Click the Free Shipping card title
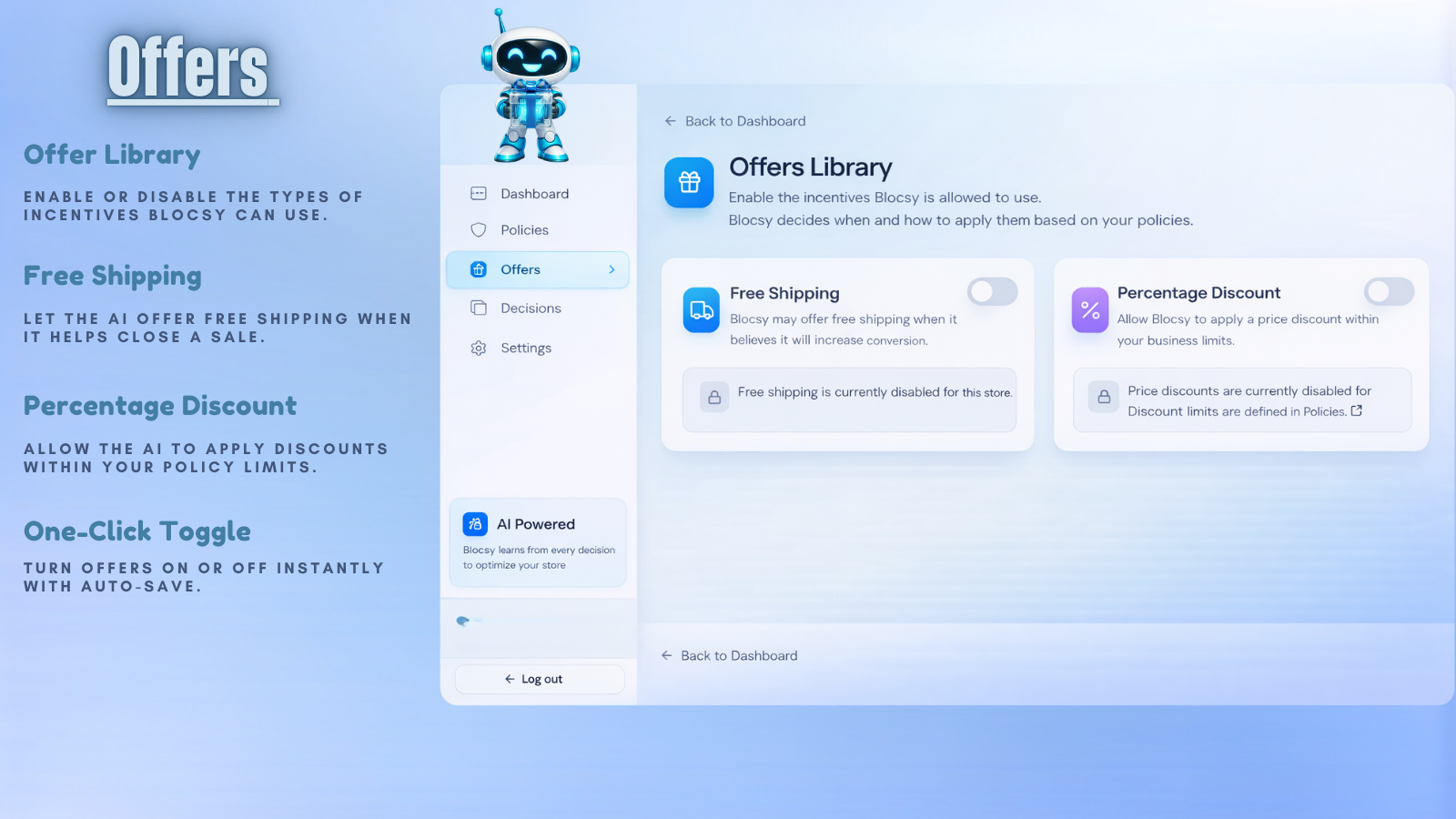The width and height of the screenshot is (1456, 819). 784,293
